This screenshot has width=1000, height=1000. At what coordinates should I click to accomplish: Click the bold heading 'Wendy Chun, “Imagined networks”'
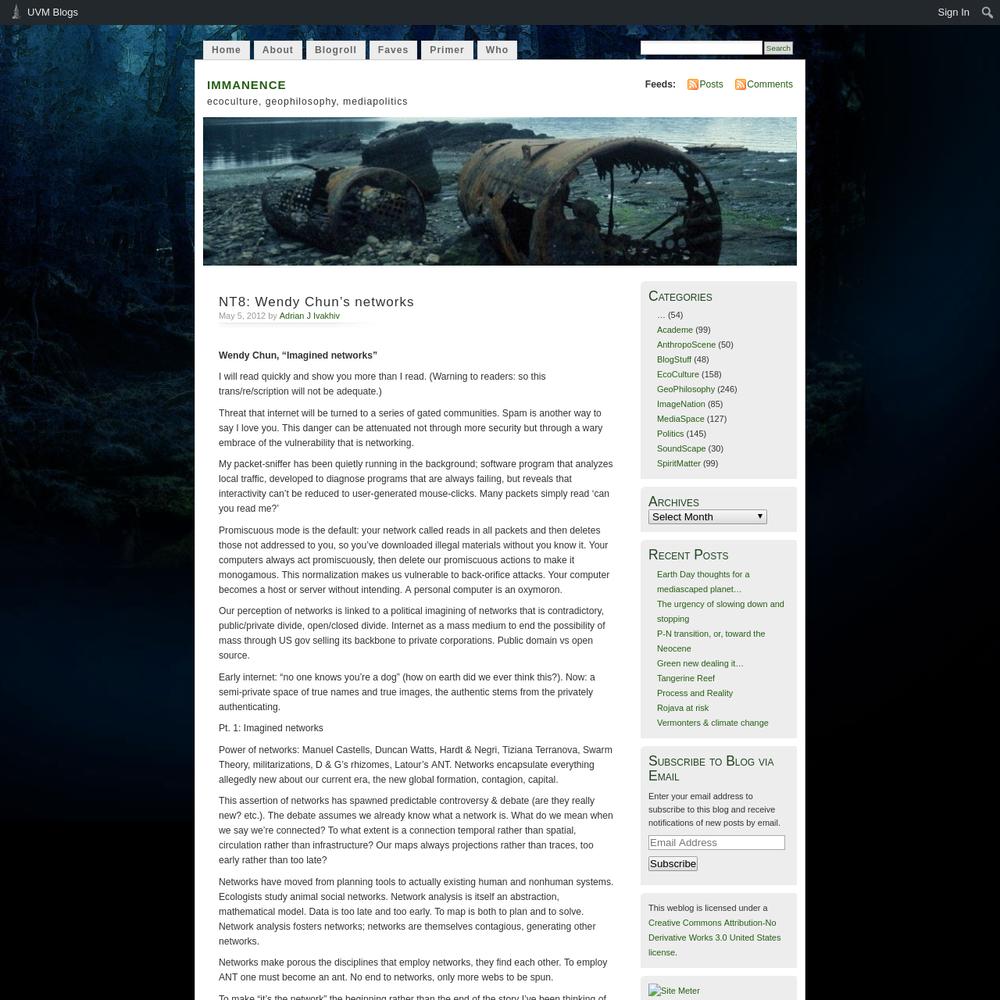coord(298,355)
